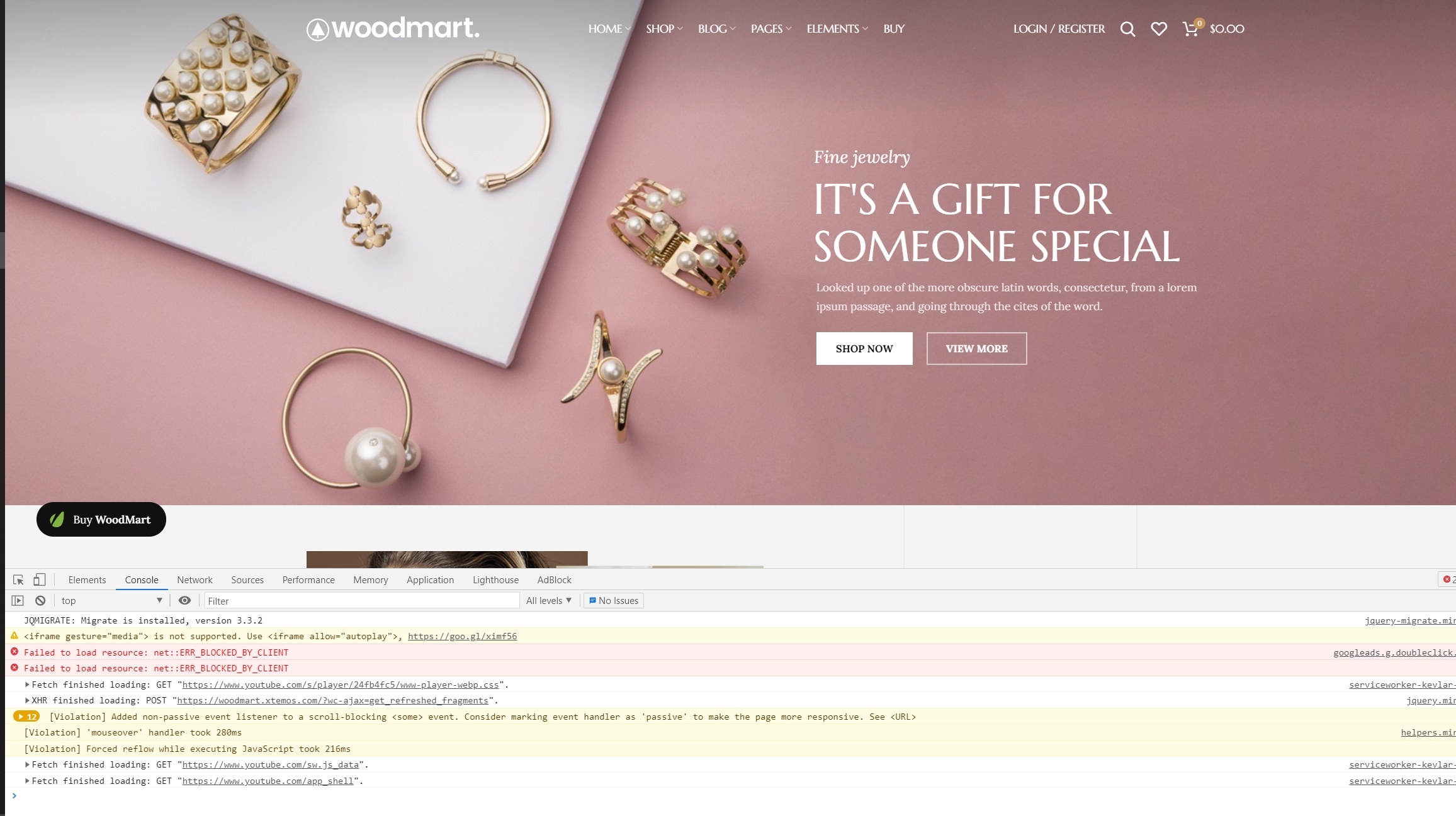
Task: Clear console with the ban icon
Action: [x=40, y=601]
